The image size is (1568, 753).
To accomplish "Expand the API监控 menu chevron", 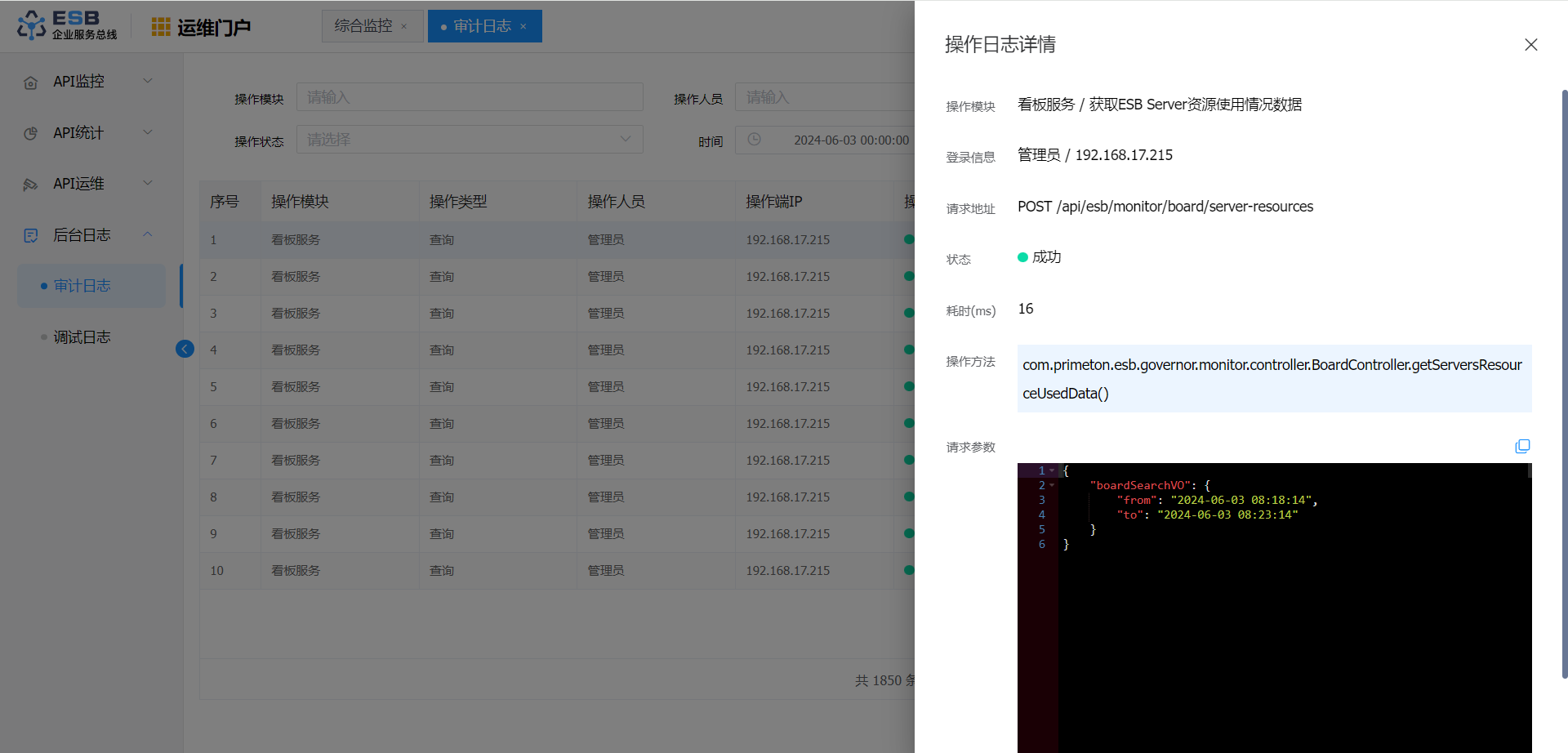I will click(x=148, y=81).
